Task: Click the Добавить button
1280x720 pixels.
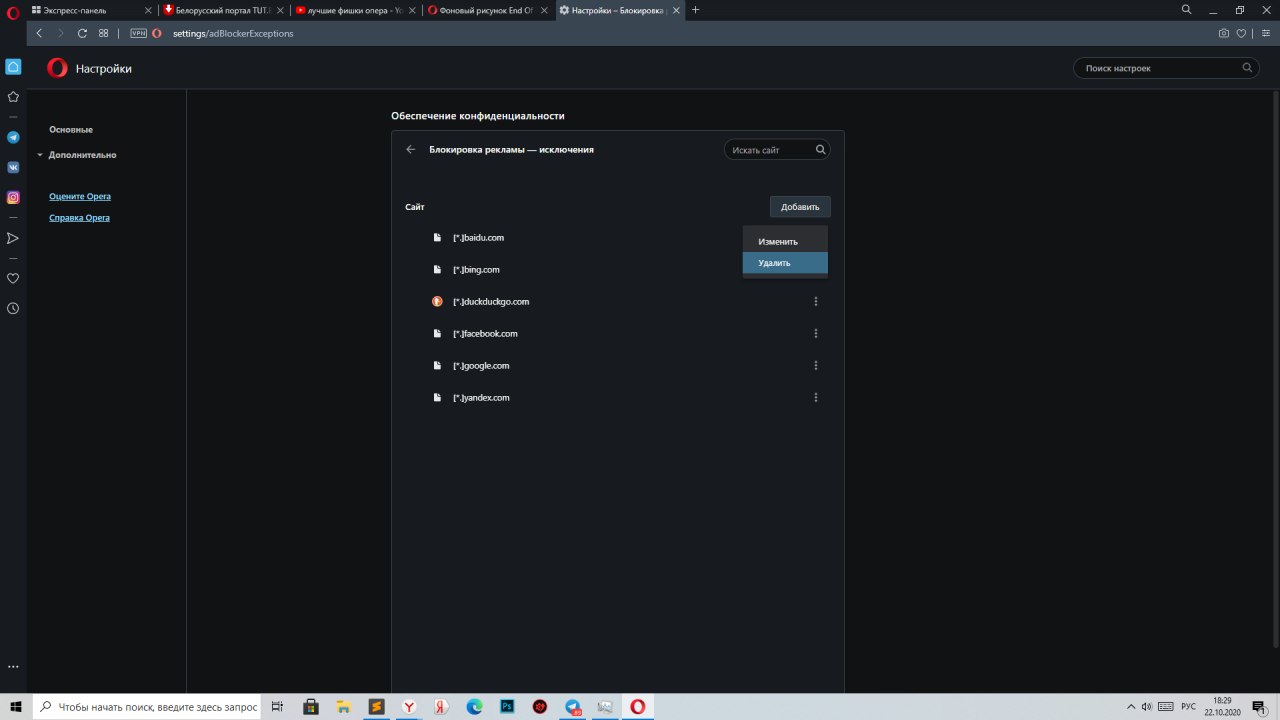Action: (800, 207)
